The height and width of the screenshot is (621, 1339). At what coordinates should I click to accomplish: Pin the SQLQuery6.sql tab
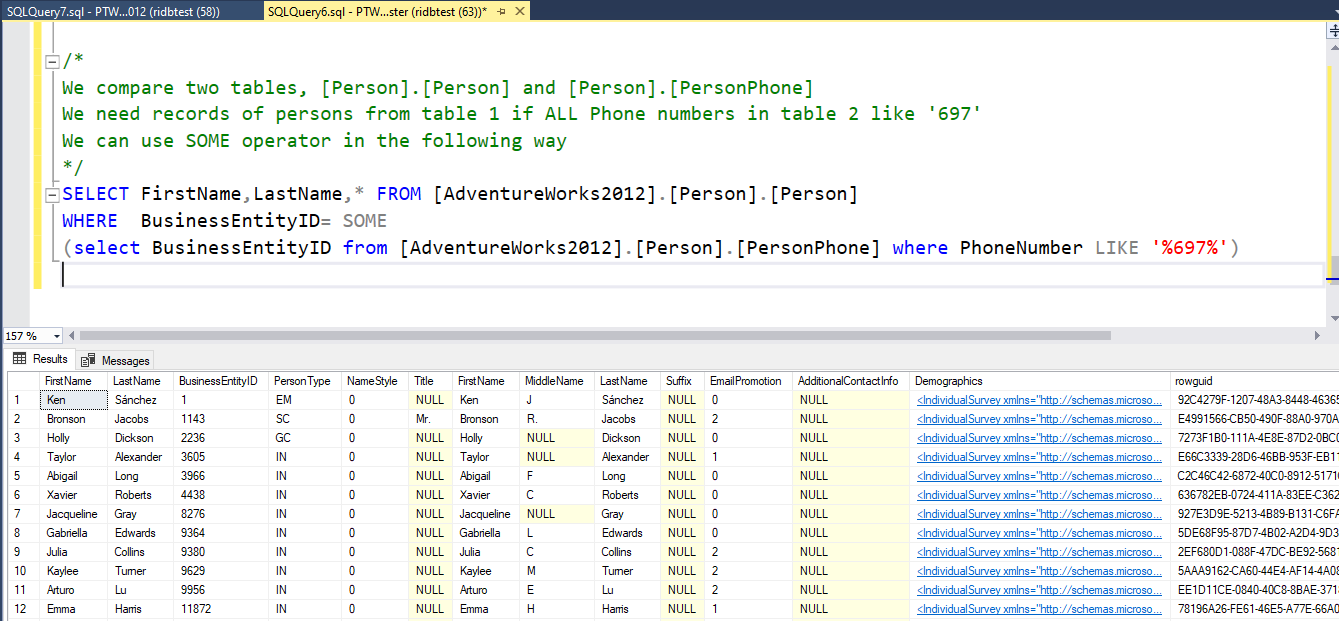pos(502,11)
